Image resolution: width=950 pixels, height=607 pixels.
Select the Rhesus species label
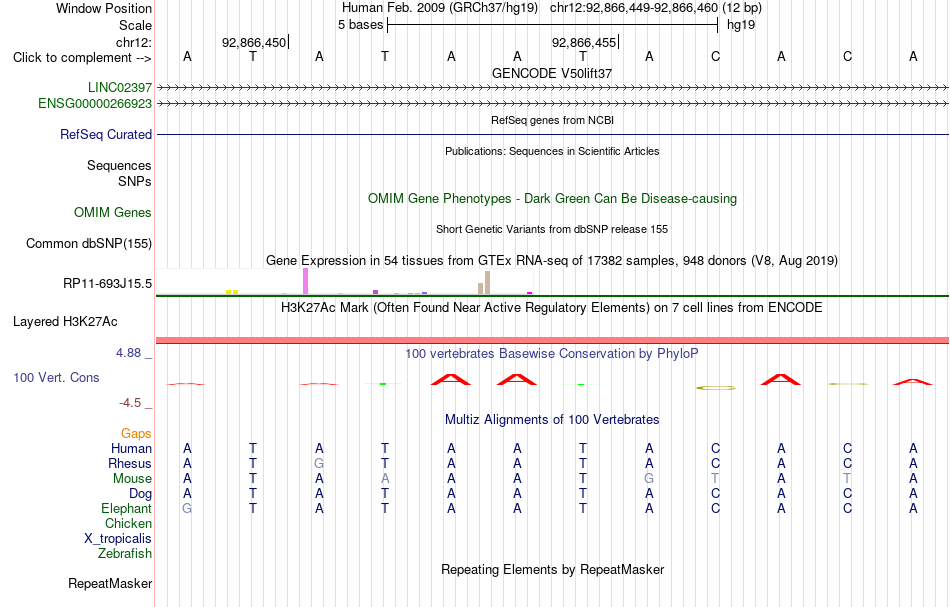pos(130,463)
